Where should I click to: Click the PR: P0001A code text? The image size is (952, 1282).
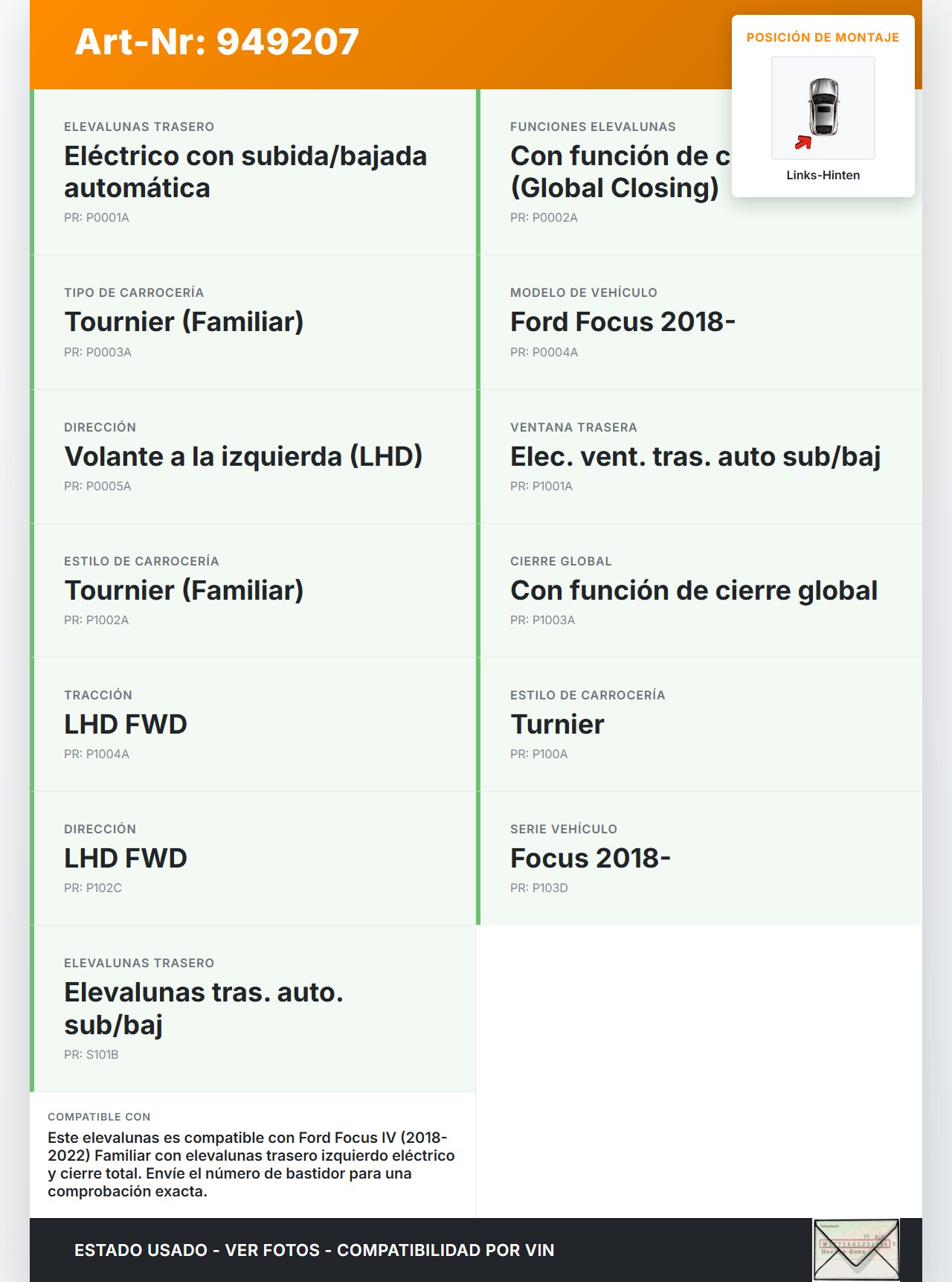[x=97, y=218]
